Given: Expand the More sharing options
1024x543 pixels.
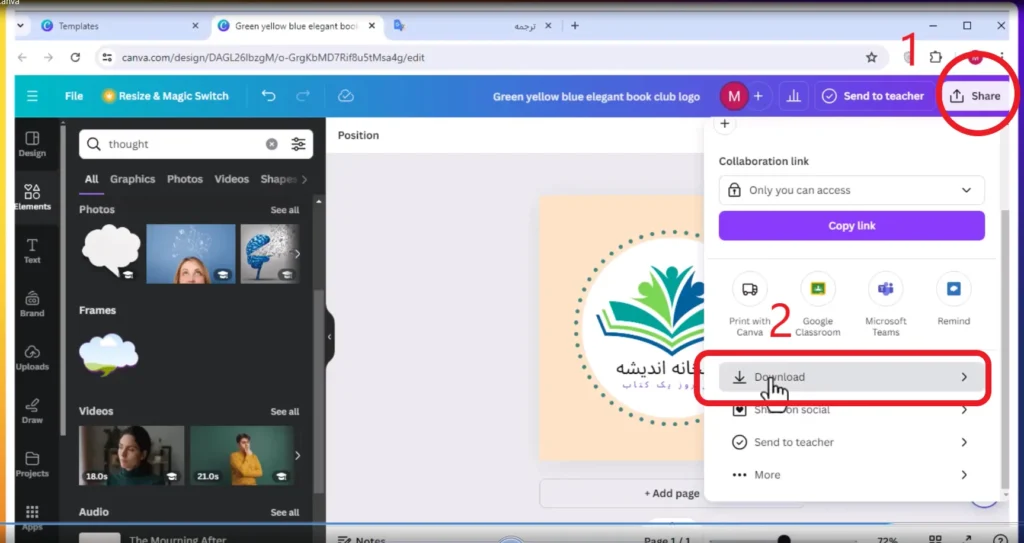Looking at the screenshot, I should point(852,475).
